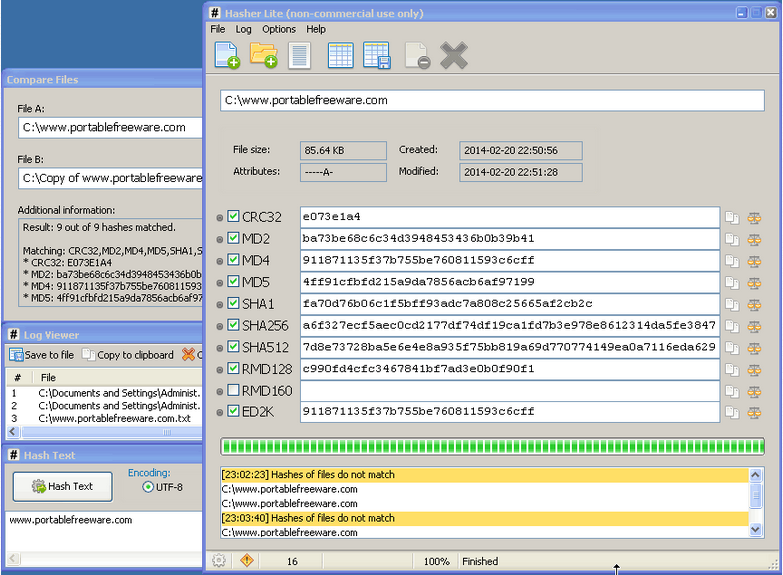Uncheck the ED2K checkbox
The image size is (783, 575).
(x=233, y=412)
